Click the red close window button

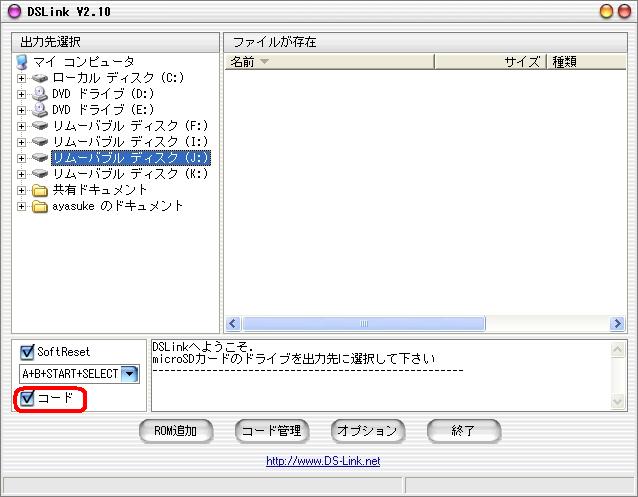624,11
